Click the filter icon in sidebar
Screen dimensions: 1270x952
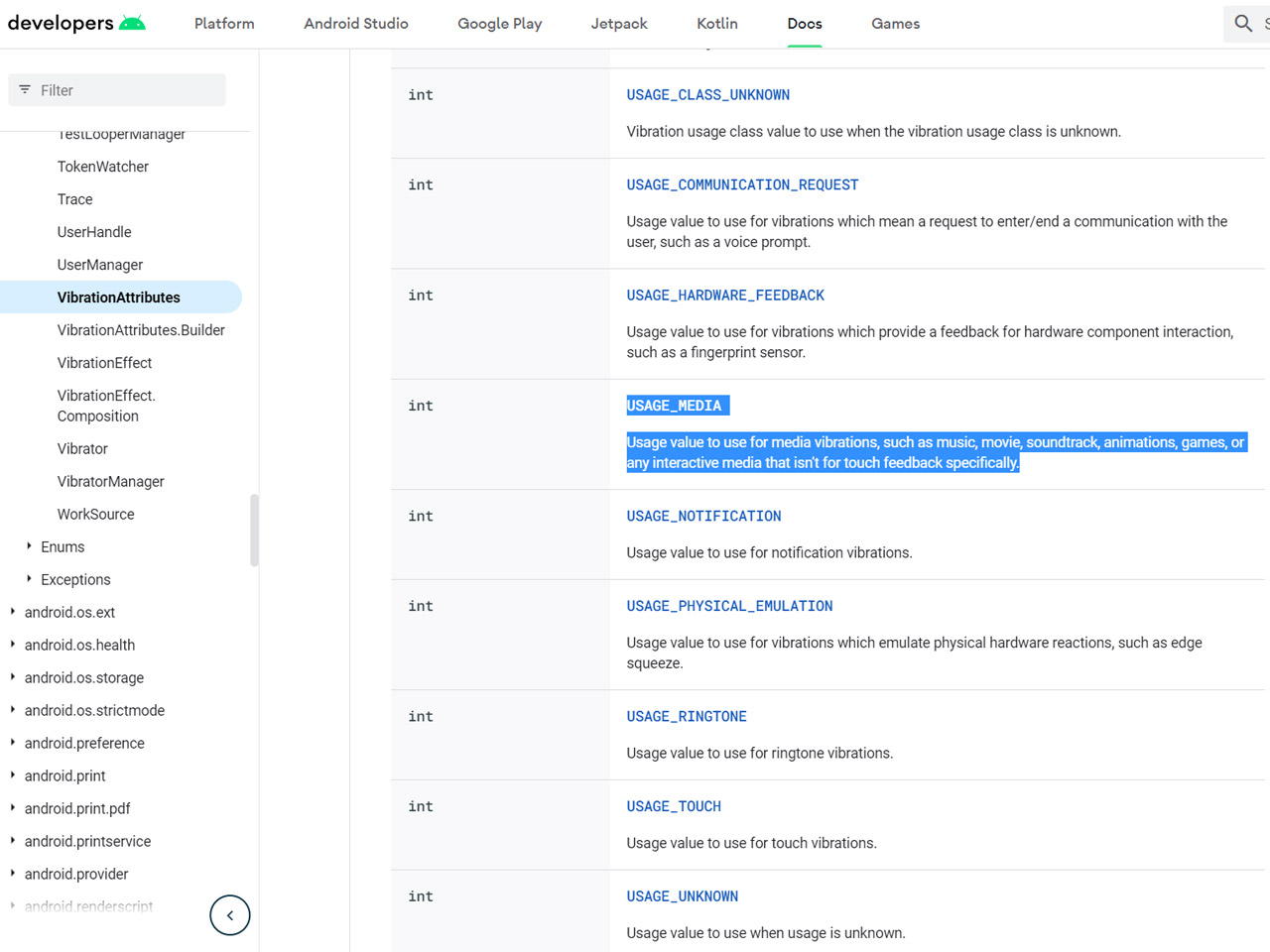tap(25, 90)
